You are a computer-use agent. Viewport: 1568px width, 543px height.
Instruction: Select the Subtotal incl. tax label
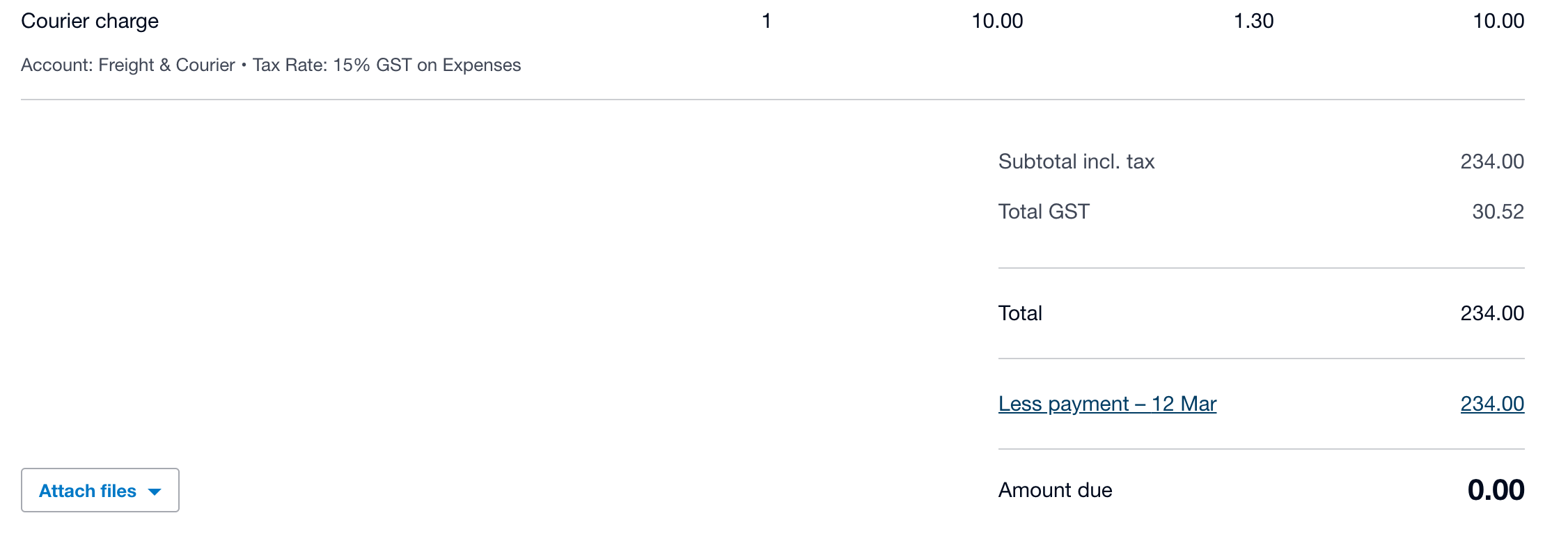point(1076,162)
